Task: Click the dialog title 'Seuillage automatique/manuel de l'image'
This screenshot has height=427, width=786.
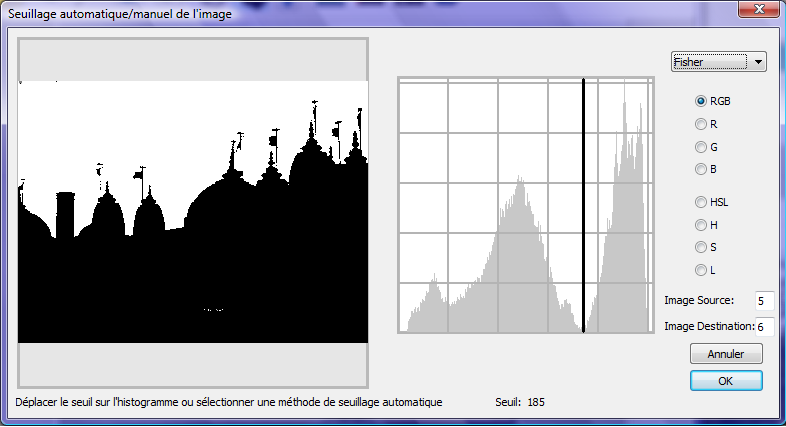Action: tap(120, 14)
